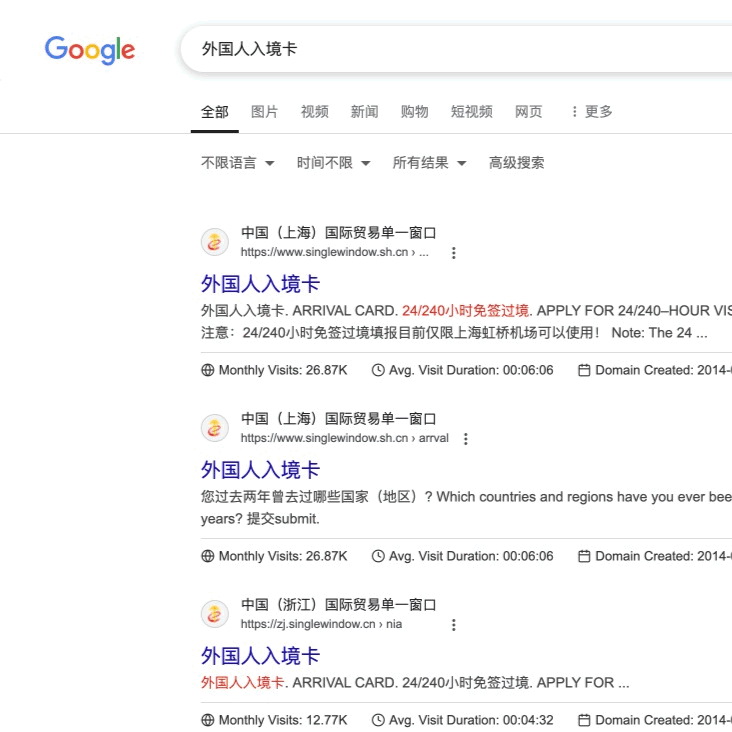This screenshot has width=732, height=732.
Task: Open the 新闻 tab
Action: tap(365, 112)
